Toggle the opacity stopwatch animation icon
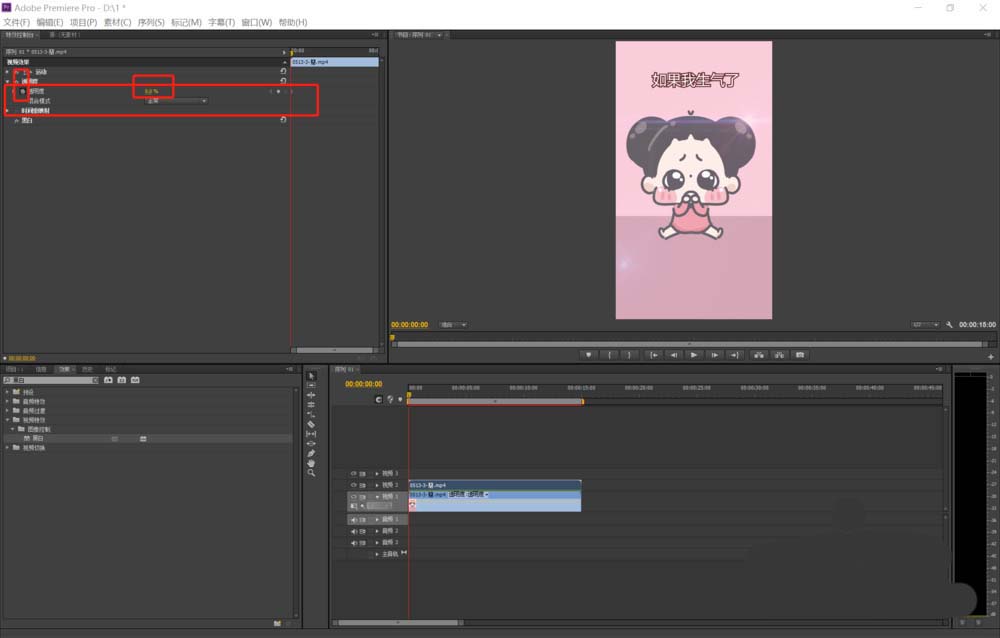1000x638 pixels. pos(21,91)
